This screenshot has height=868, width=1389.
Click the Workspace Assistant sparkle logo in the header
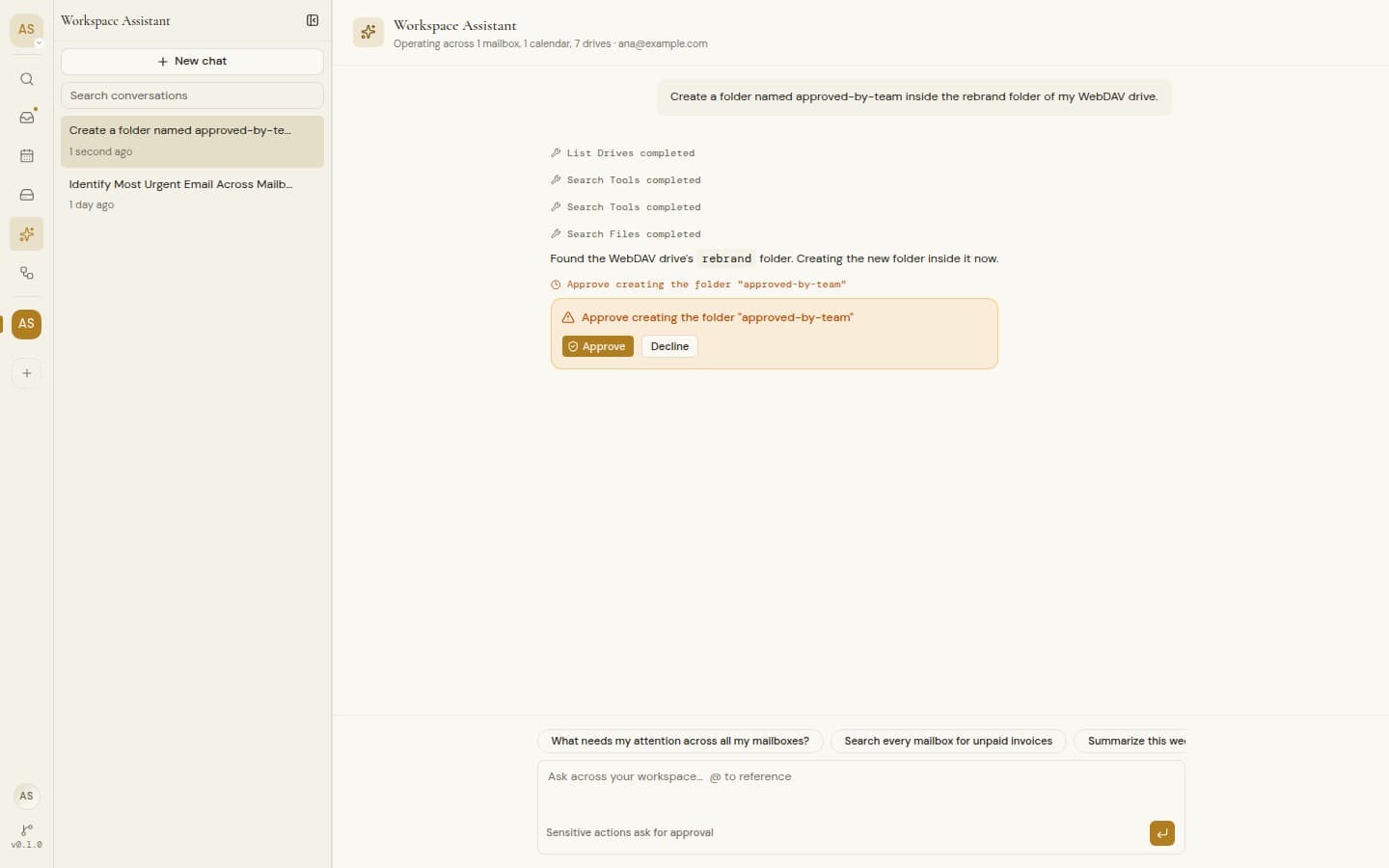(368, 33)
